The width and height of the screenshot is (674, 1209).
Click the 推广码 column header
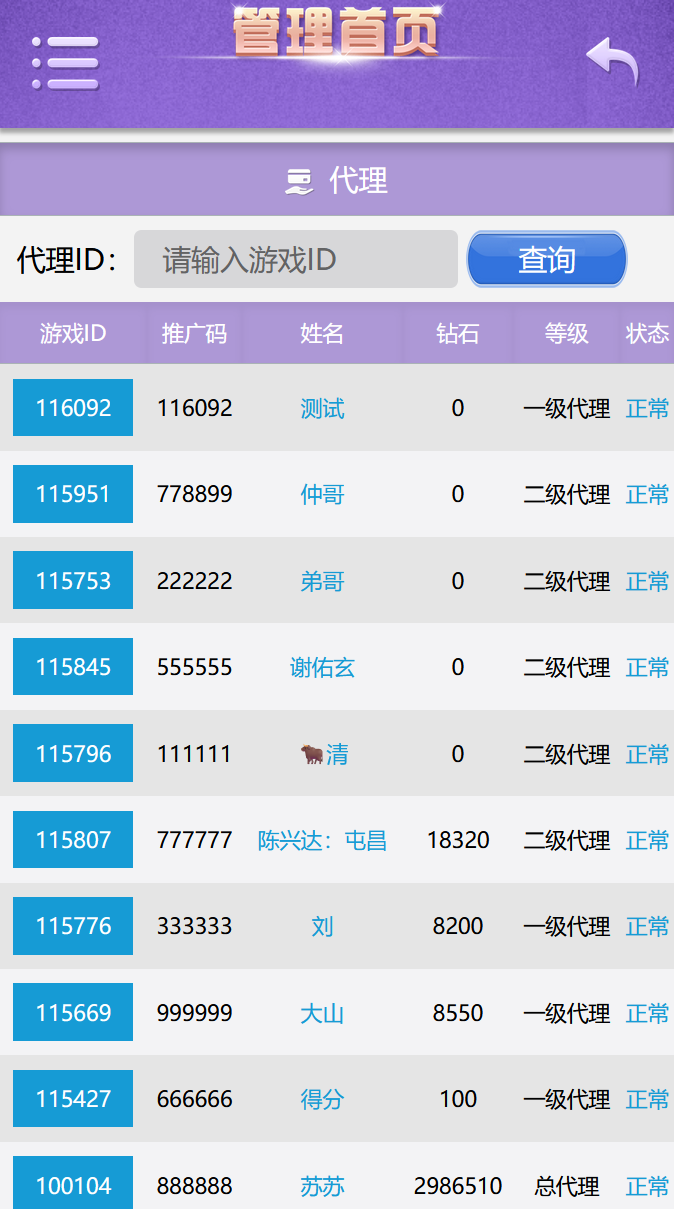coord(194,333)
